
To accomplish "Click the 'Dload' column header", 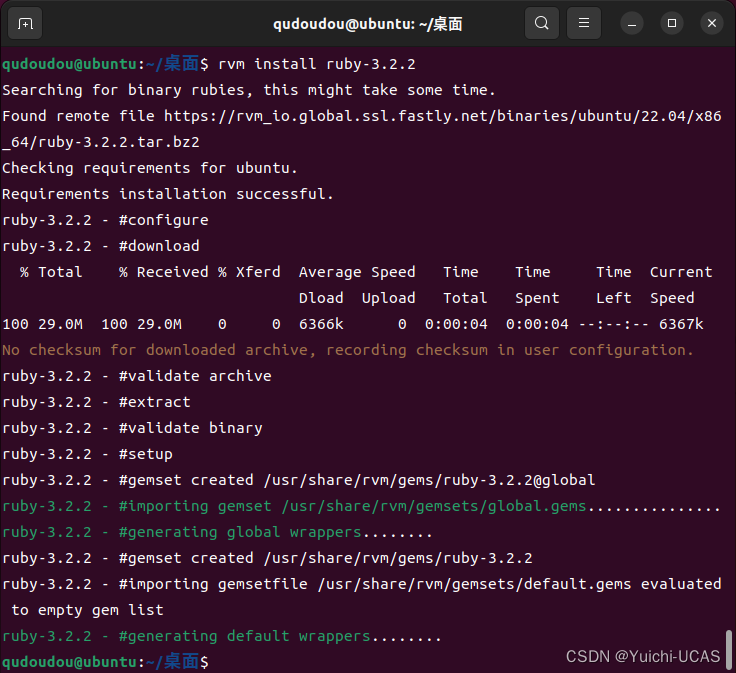I will click(x=321, y=298).
